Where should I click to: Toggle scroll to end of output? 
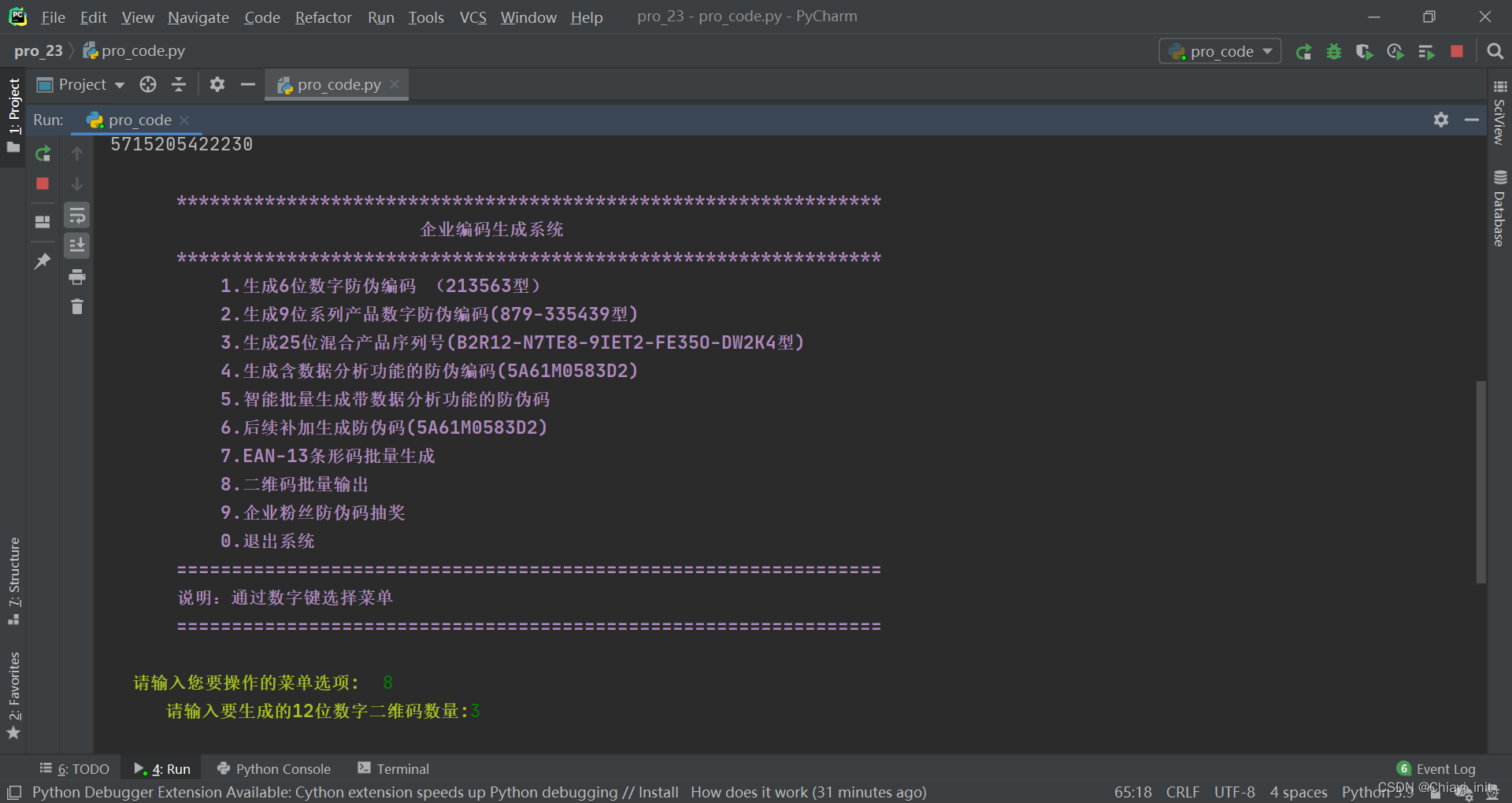(77, 246)
